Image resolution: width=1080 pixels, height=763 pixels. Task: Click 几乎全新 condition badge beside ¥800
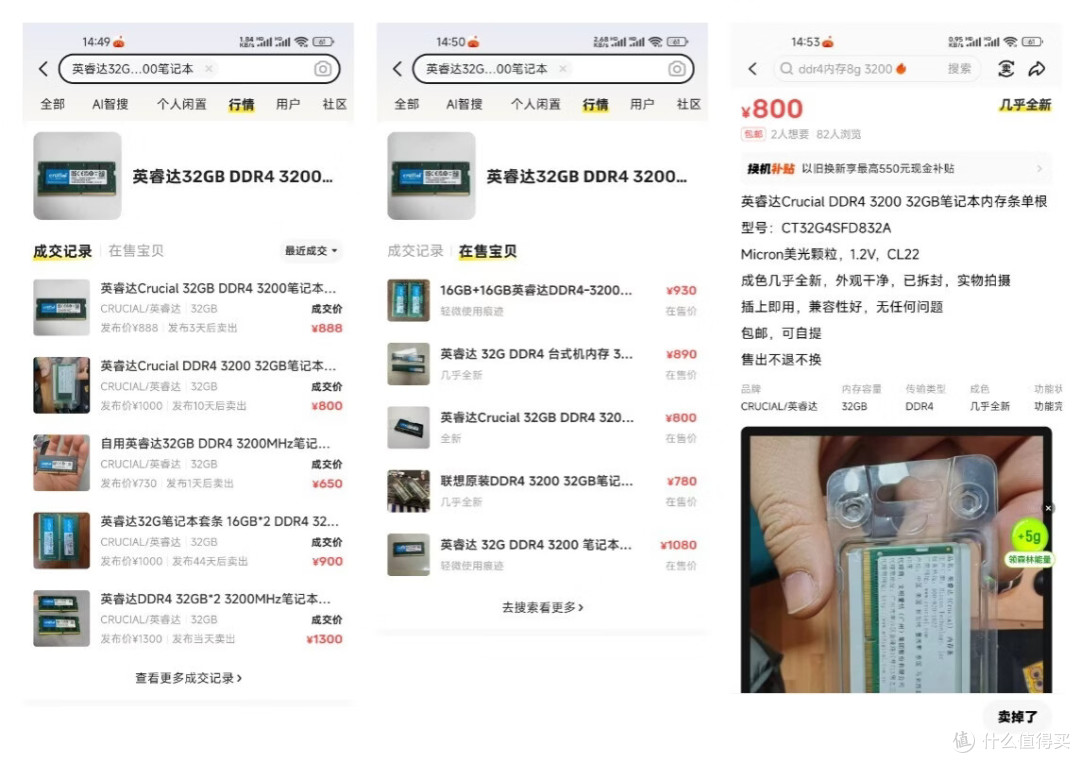click(1025, 105)
